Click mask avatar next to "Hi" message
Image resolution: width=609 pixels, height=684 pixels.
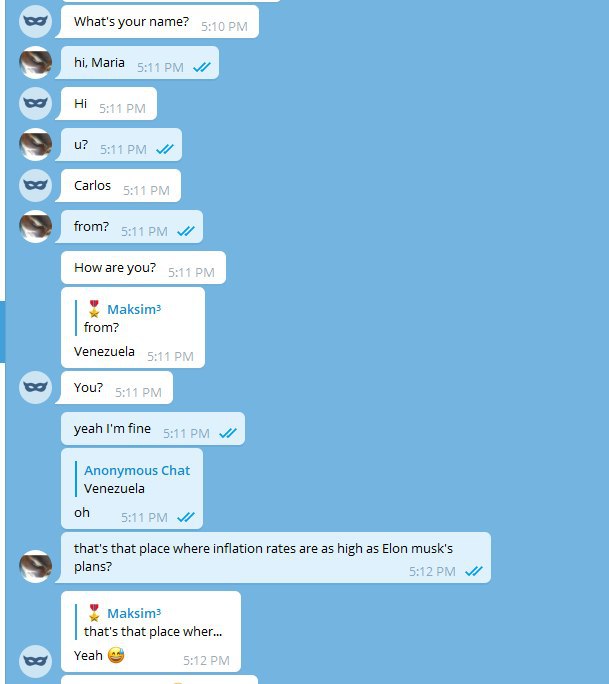[x=35, y=103]
